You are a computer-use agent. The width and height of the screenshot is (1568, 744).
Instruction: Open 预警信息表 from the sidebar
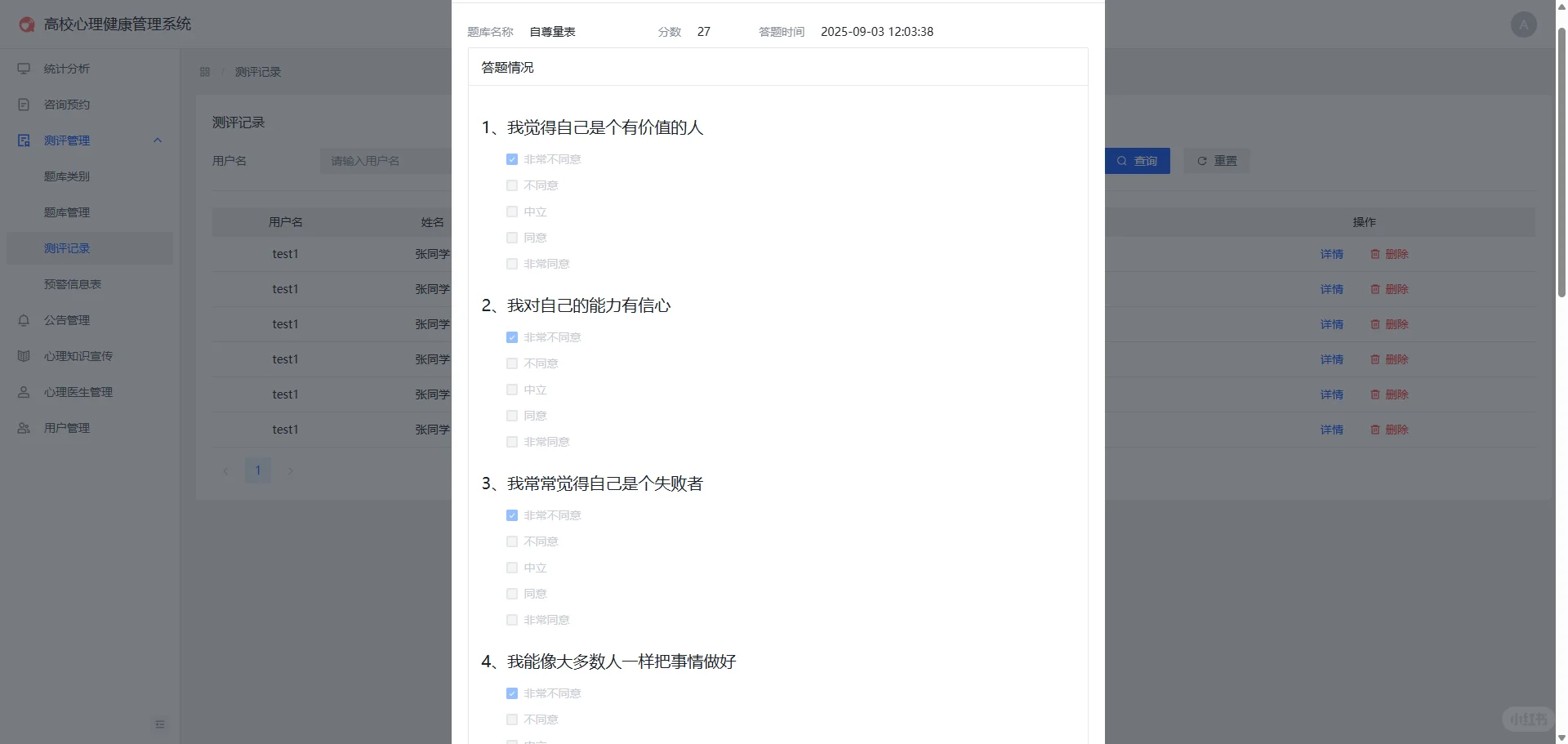(x=73, y=284)
